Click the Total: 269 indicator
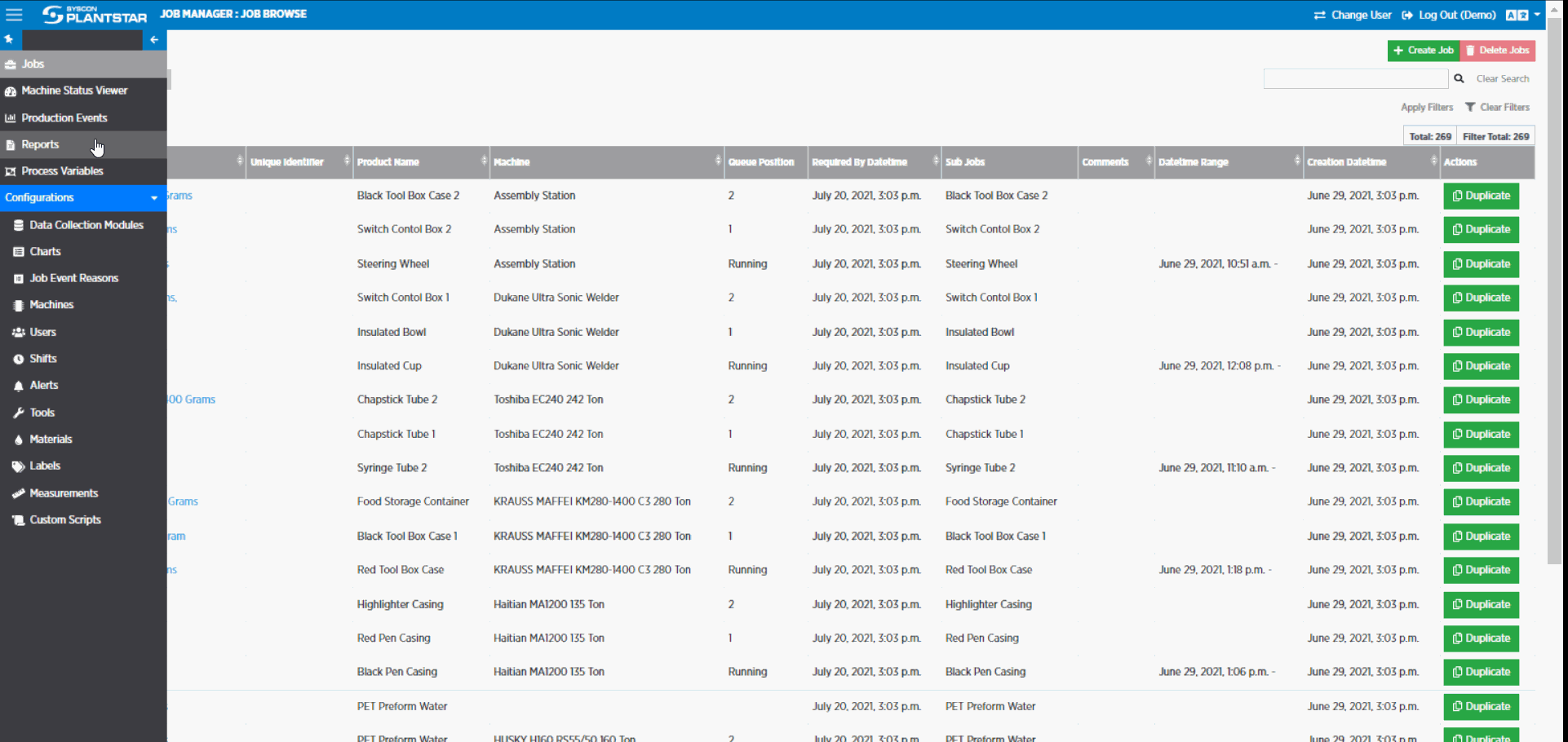This screenshot has width=1568, height=742. tap(1430, 136)
